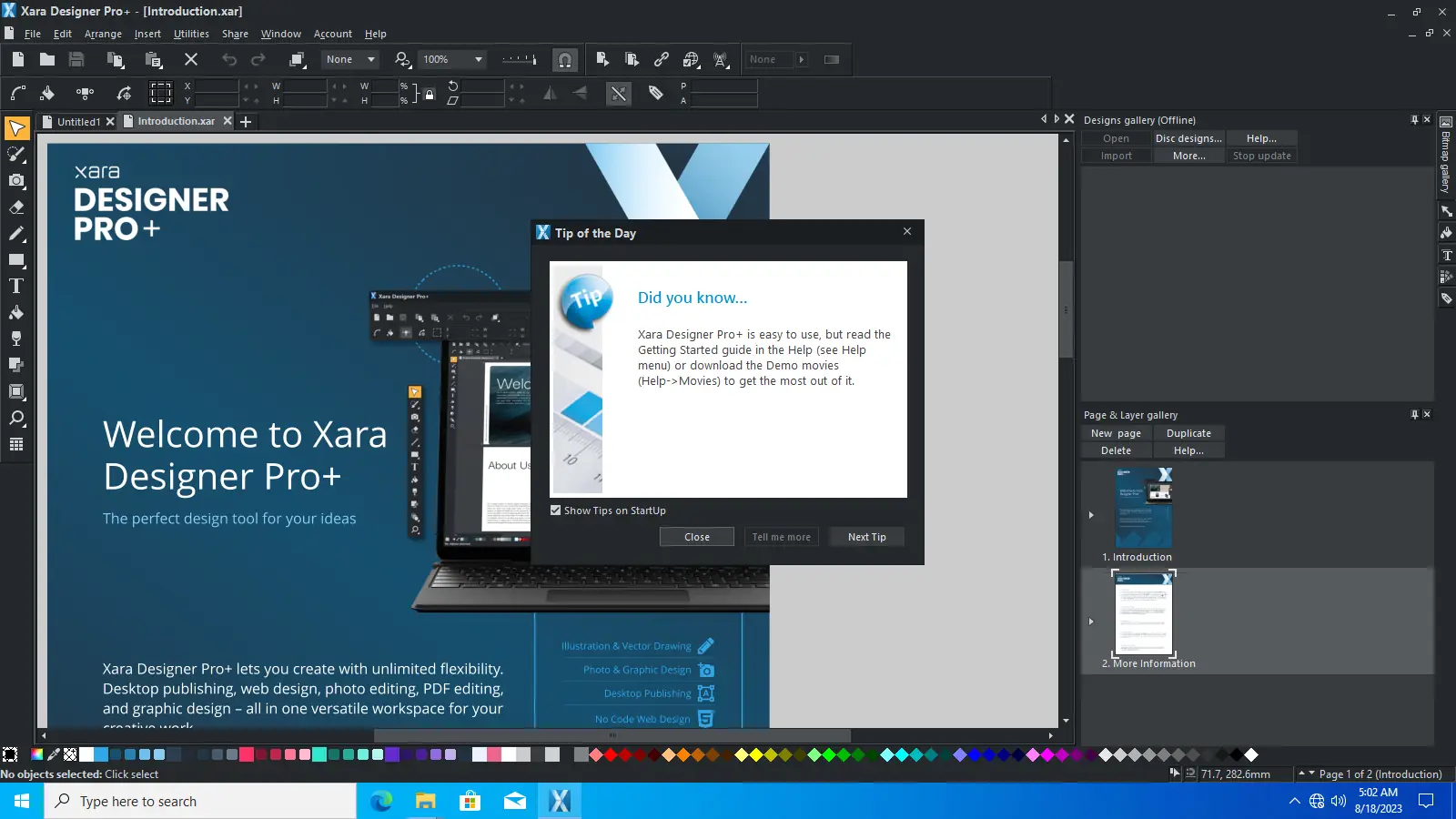Switch to the Introduction.xar tab

pos(177,121)
